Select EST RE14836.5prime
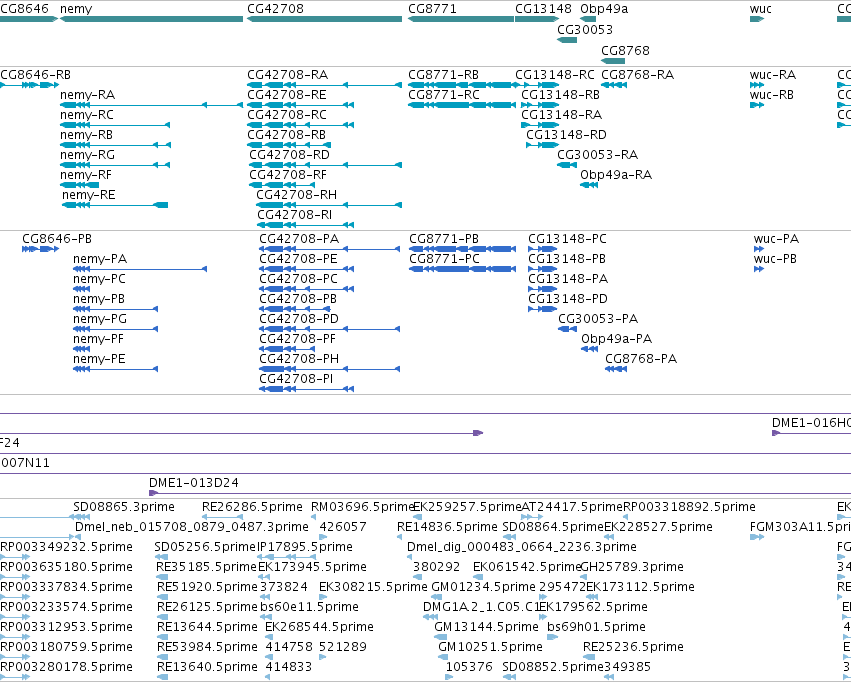The height and width of the screenshot is (682, 851). [x=447, y=527]
